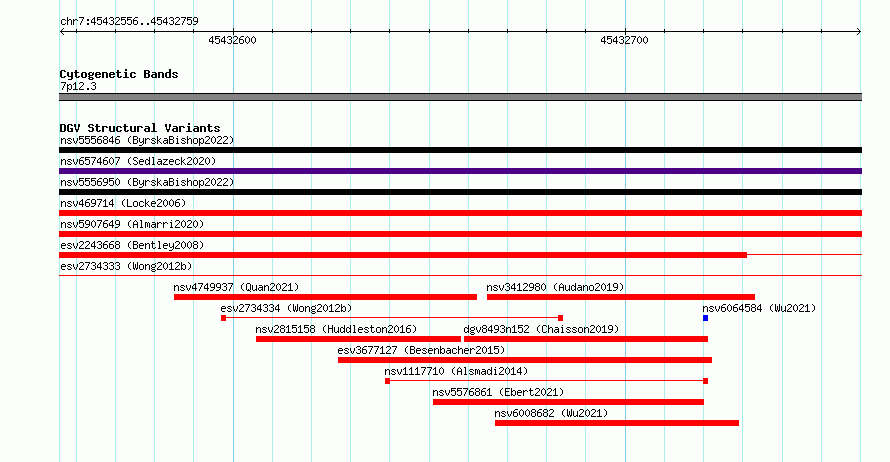Image resolution: width=890 pixels, height=462 pixels.
Task: Select the red esv3677127 variant bar
Action: [x=525, y=360]
